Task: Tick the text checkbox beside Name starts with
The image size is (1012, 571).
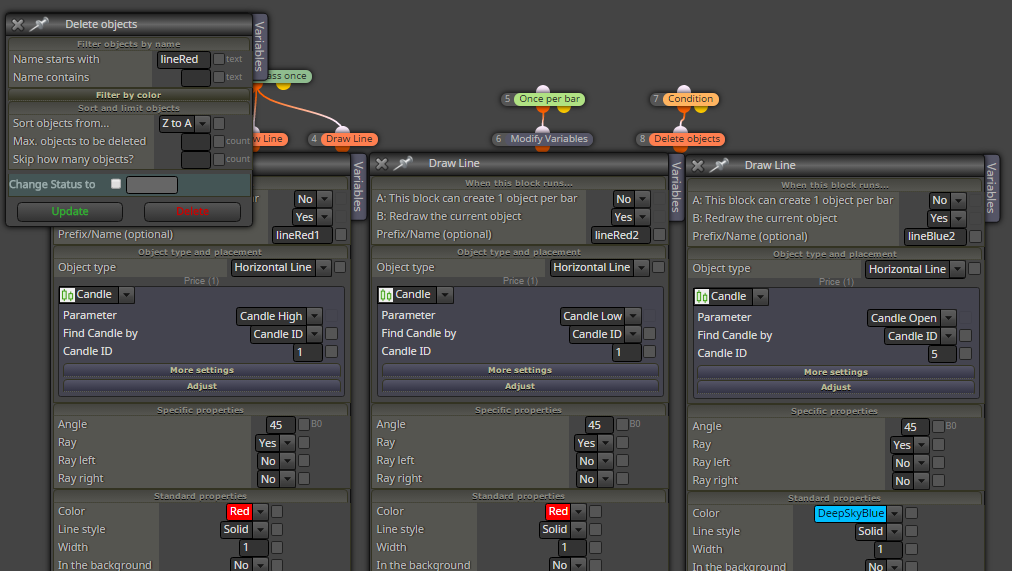Action: (219, 59)
